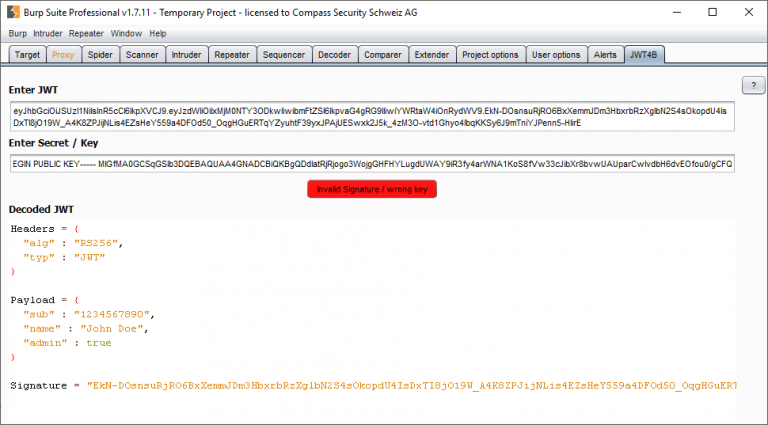768x425 pixels.
Task: Open the Window menu
Action: point(126,34)
